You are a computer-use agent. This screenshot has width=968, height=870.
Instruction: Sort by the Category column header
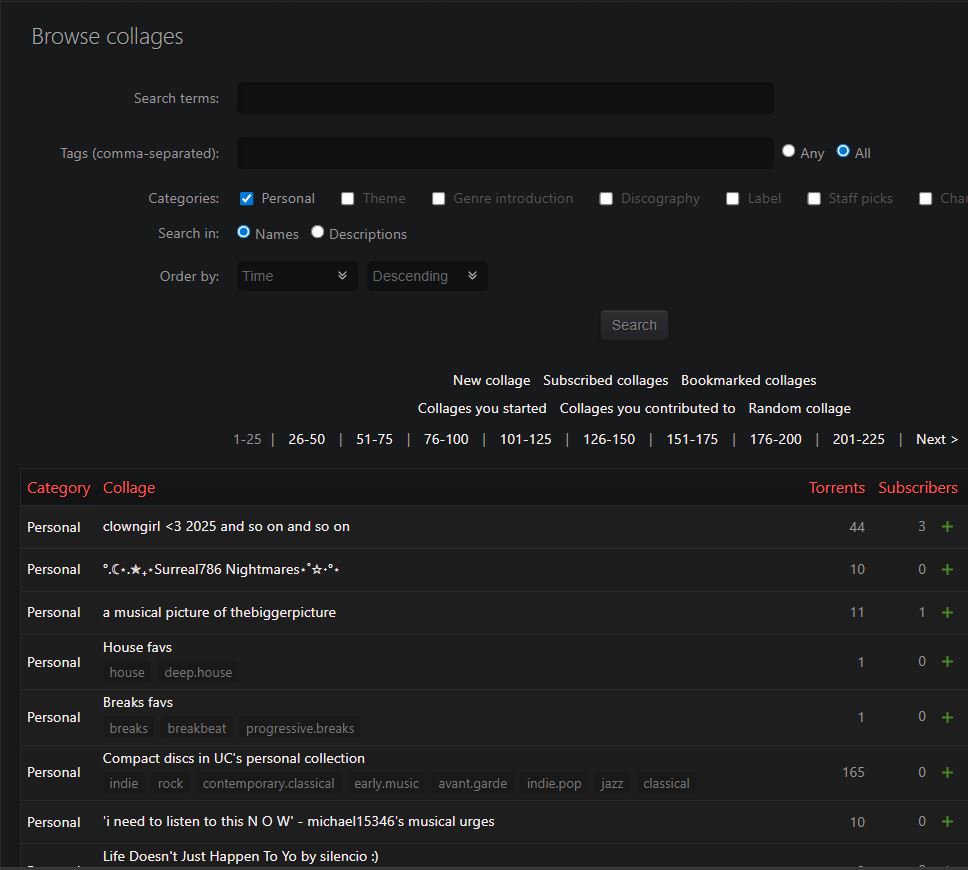click(x=59, y=488)
